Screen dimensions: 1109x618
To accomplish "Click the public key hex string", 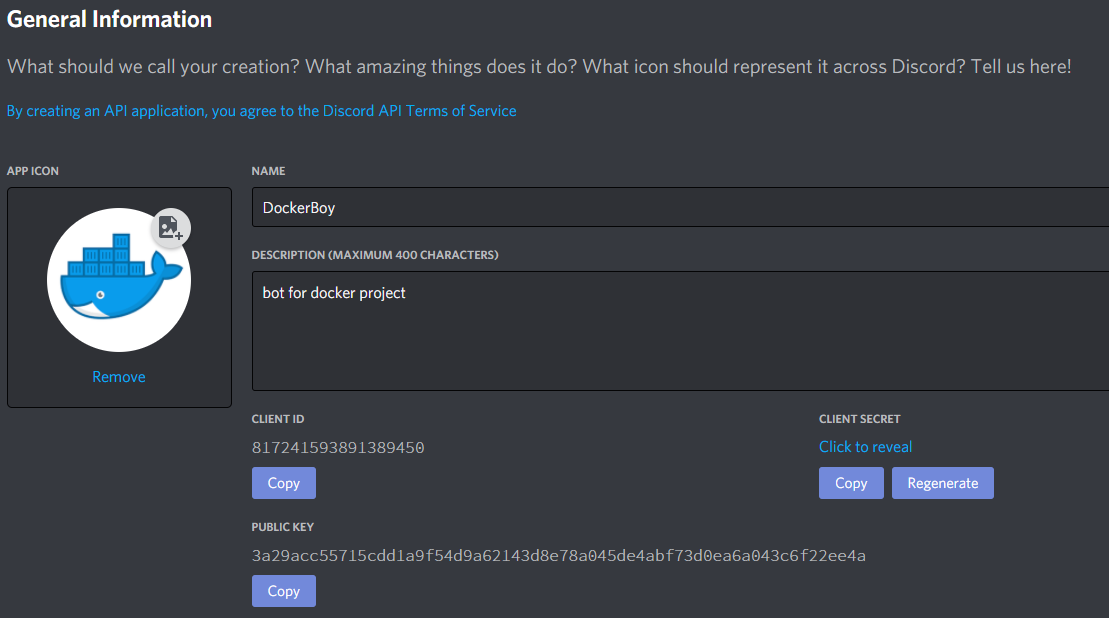I will 559,556.
